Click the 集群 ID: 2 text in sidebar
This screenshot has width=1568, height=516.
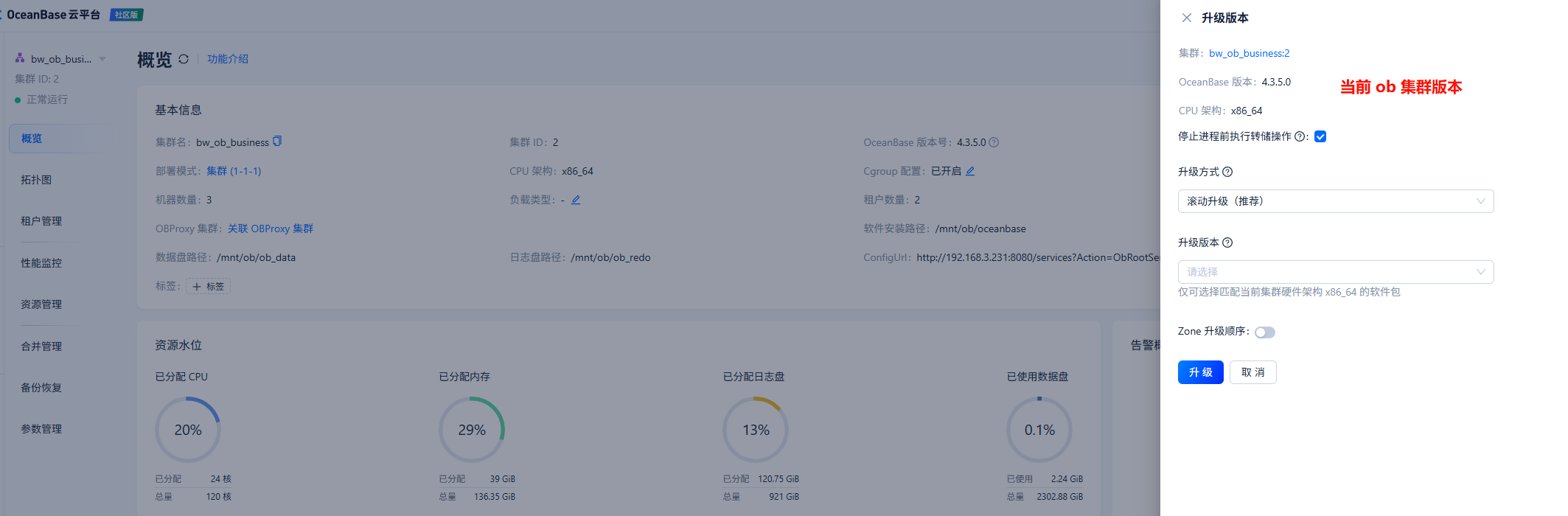click(x=37, y=79)
